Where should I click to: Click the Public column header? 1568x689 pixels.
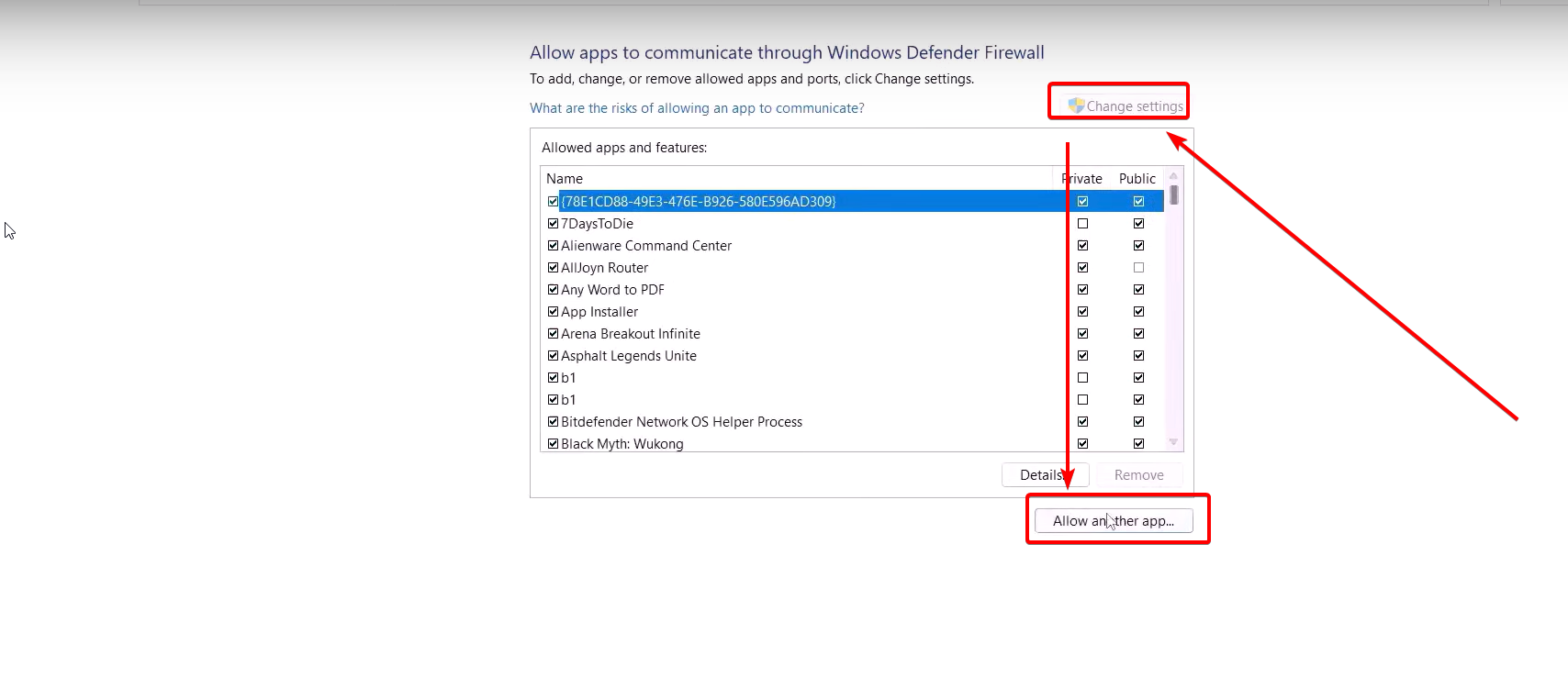click(1137, 179)
